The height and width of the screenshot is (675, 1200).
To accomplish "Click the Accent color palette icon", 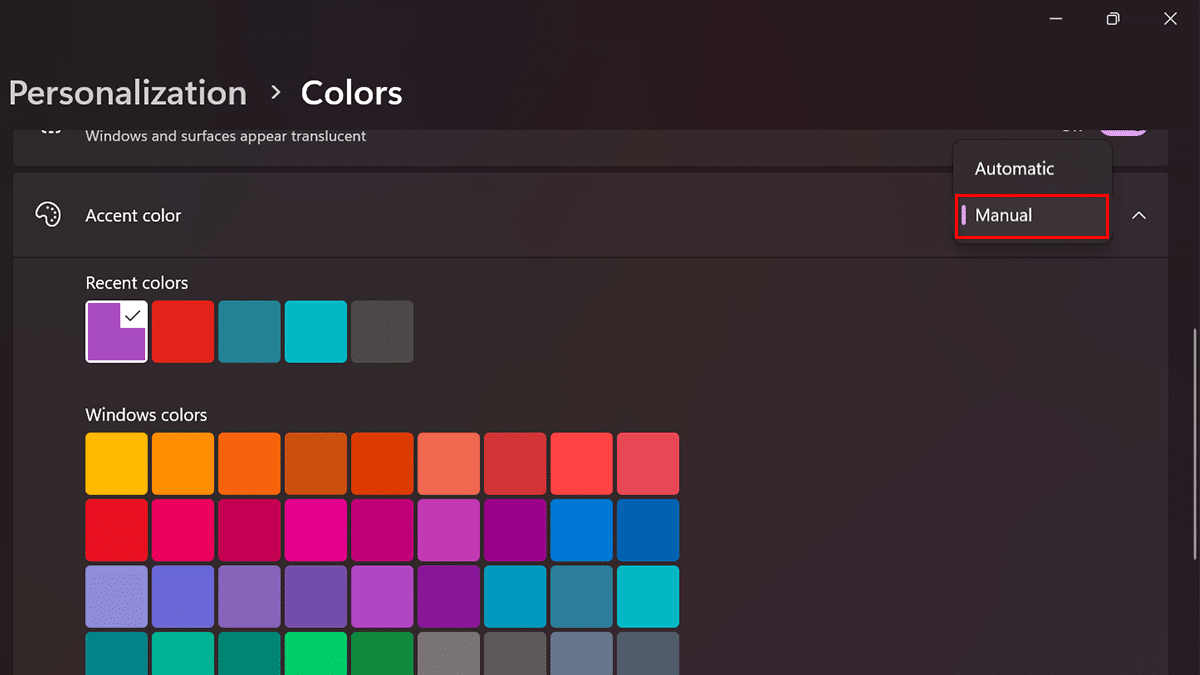I will [49, 214].
